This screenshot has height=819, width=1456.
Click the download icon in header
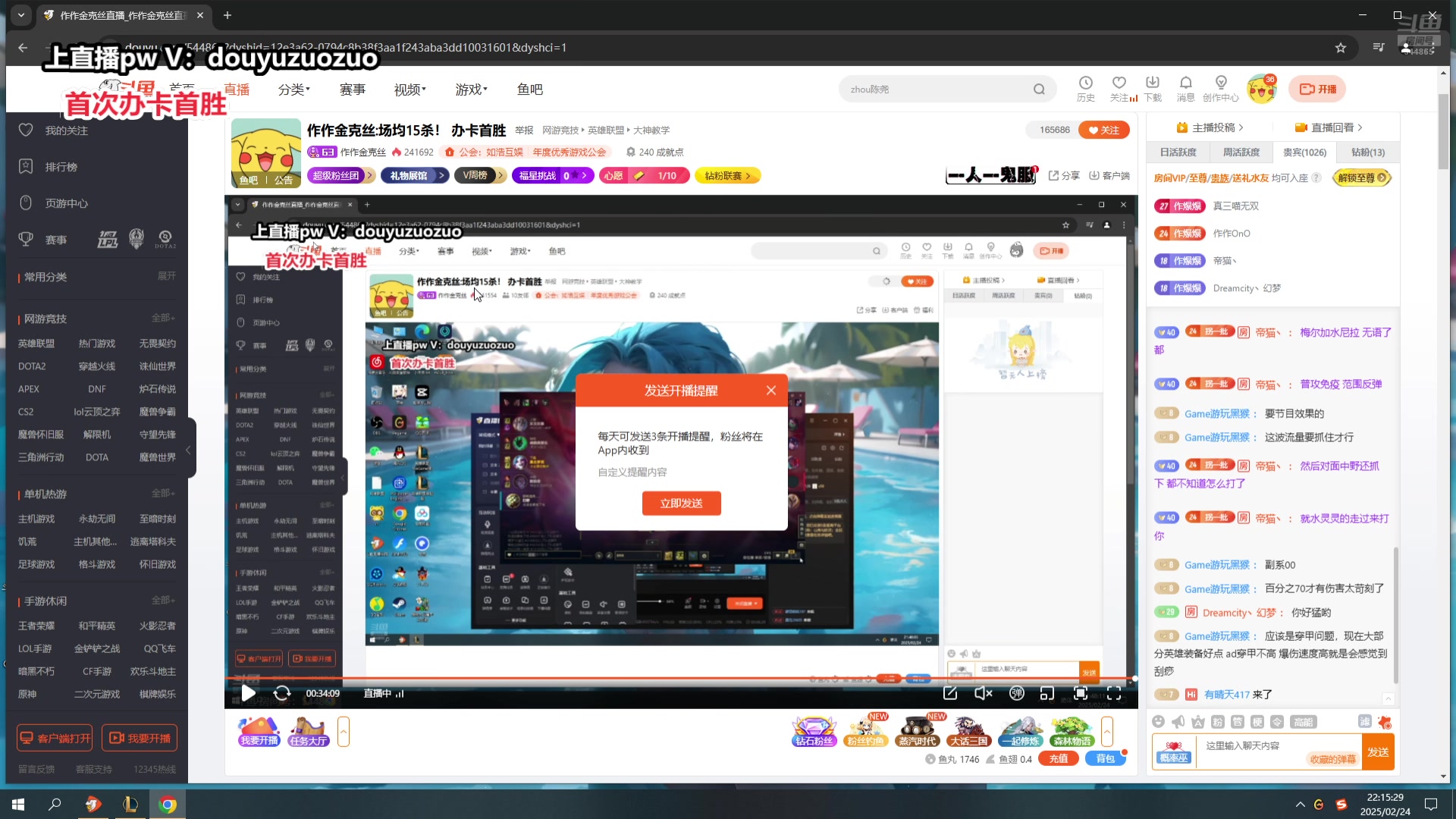coord(1153,89)
